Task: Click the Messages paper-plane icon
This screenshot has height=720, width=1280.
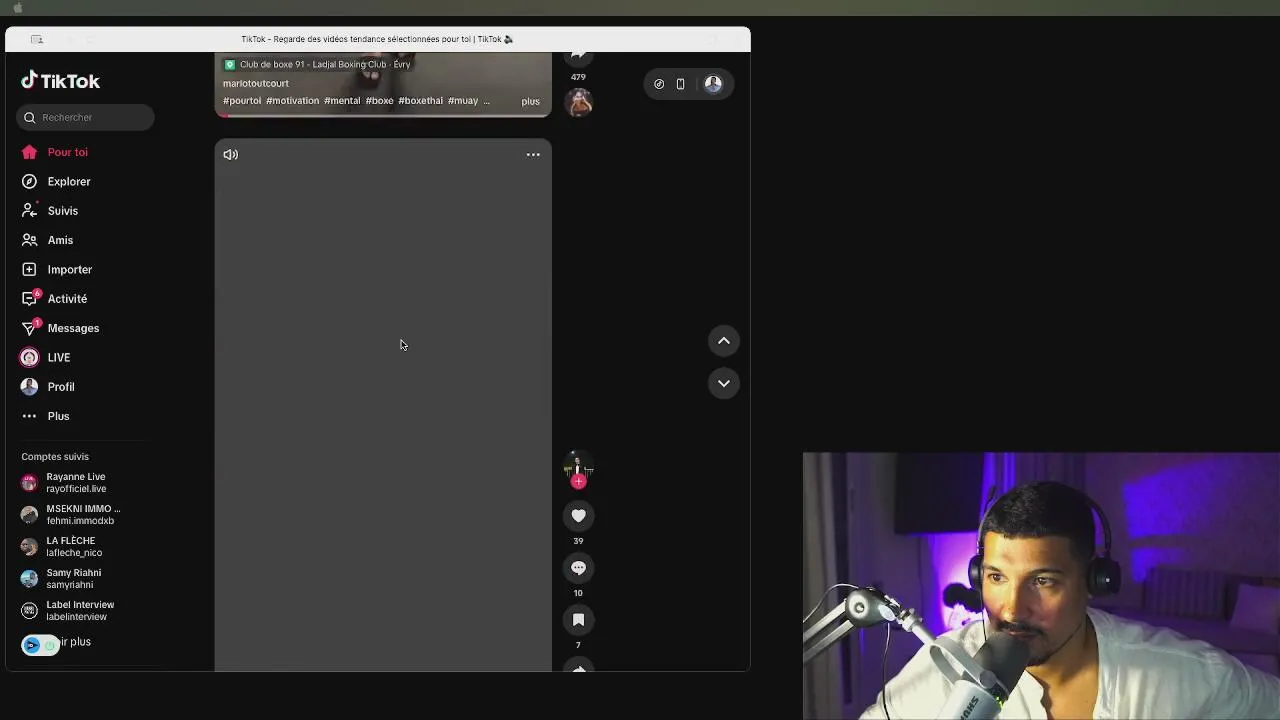Action: (x=30, y=327)
